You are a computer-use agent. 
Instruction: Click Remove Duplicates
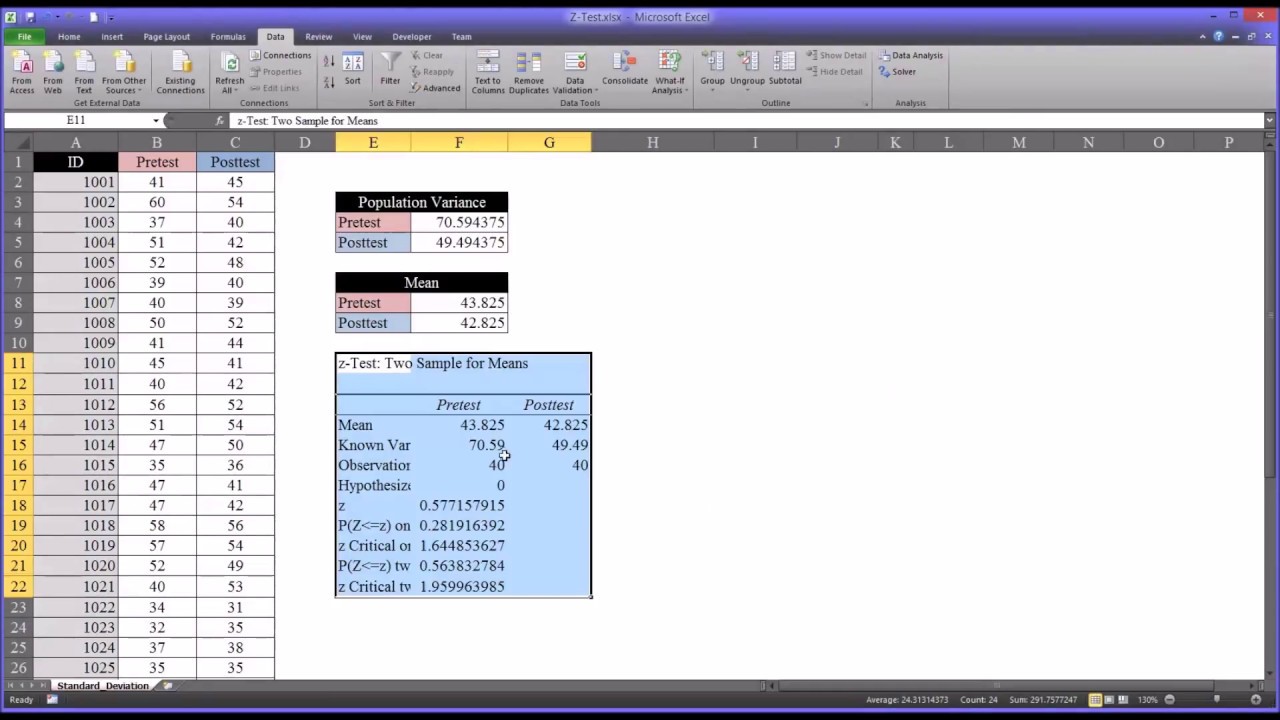(528, 73)
